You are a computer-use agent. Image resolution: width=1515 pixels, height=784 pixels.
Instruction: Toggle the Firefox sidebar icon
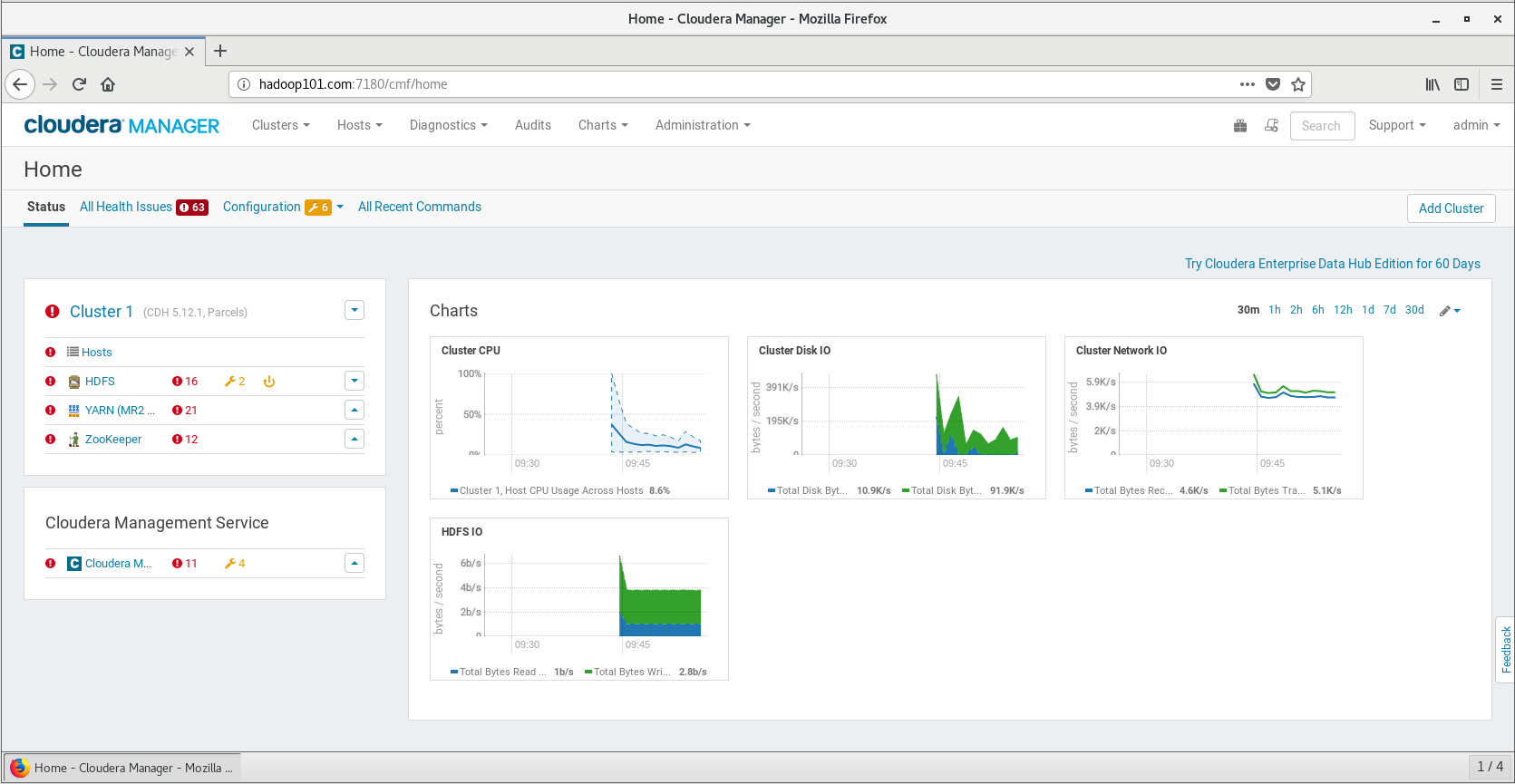click(1462, 84)
